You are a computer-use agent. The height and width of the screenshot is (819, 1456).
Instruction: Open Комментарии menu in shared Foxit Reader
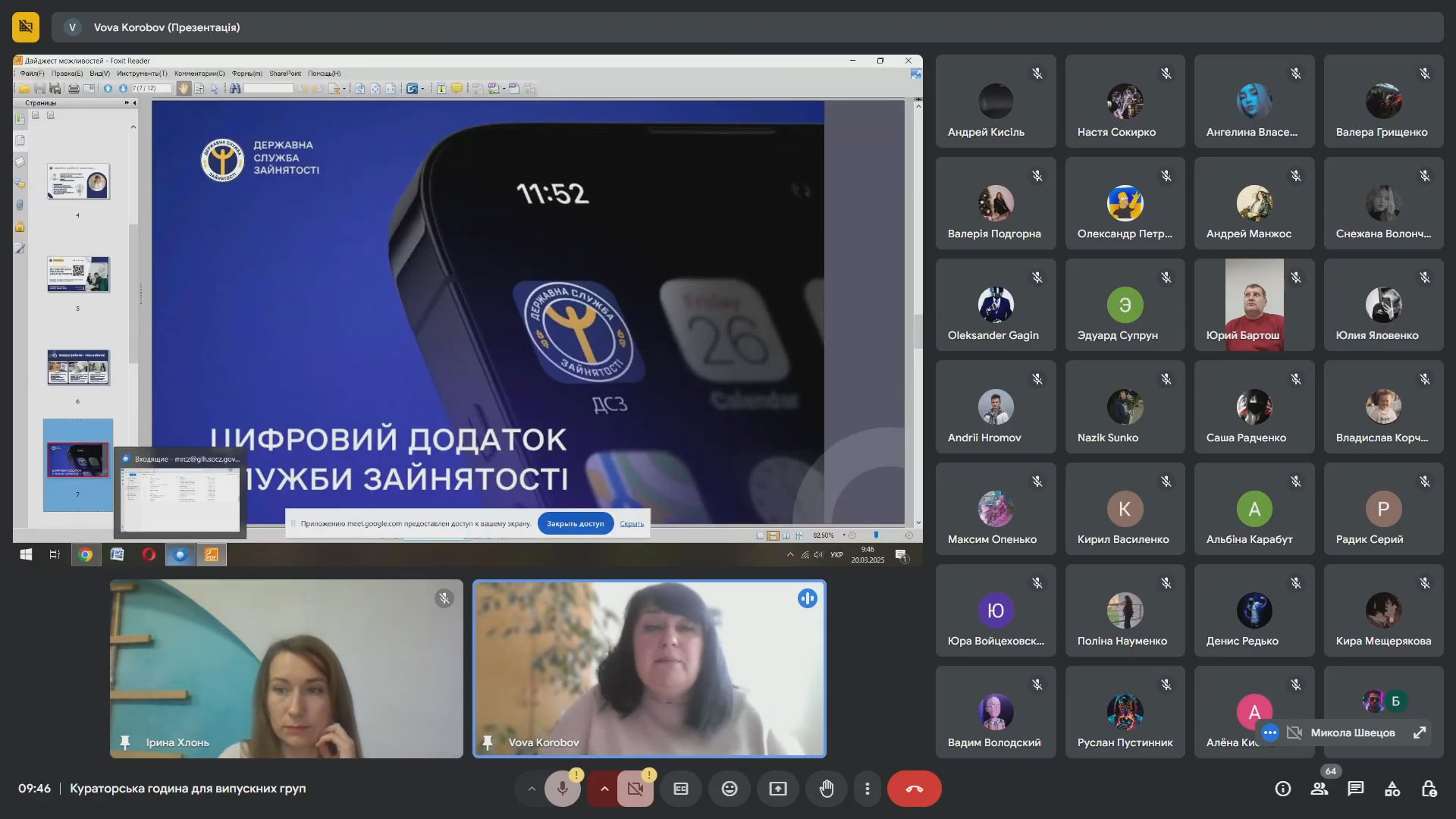pos(199,74)
